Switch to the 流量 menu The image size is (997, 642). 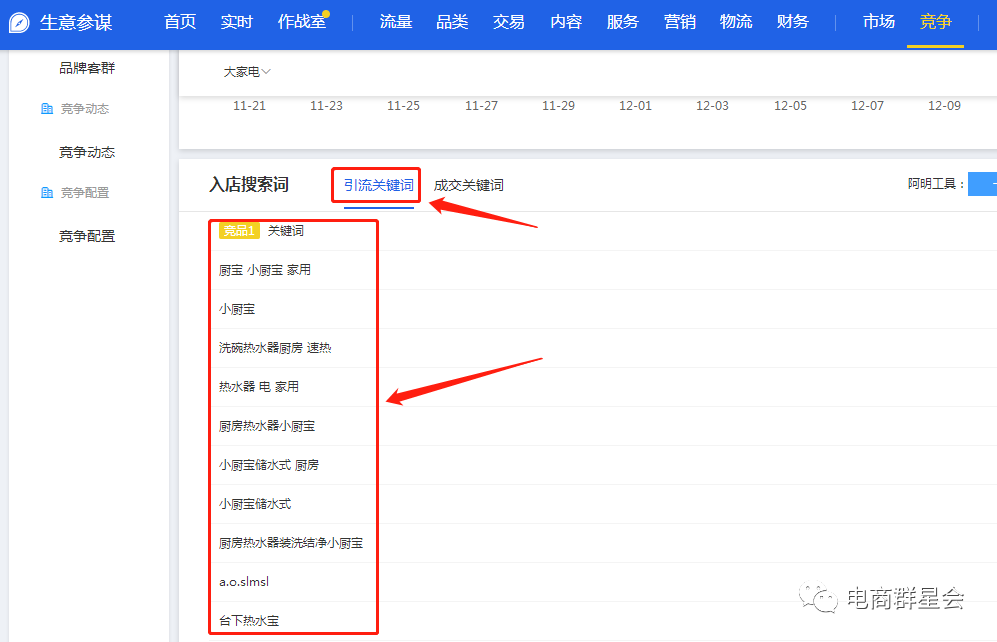395,22
